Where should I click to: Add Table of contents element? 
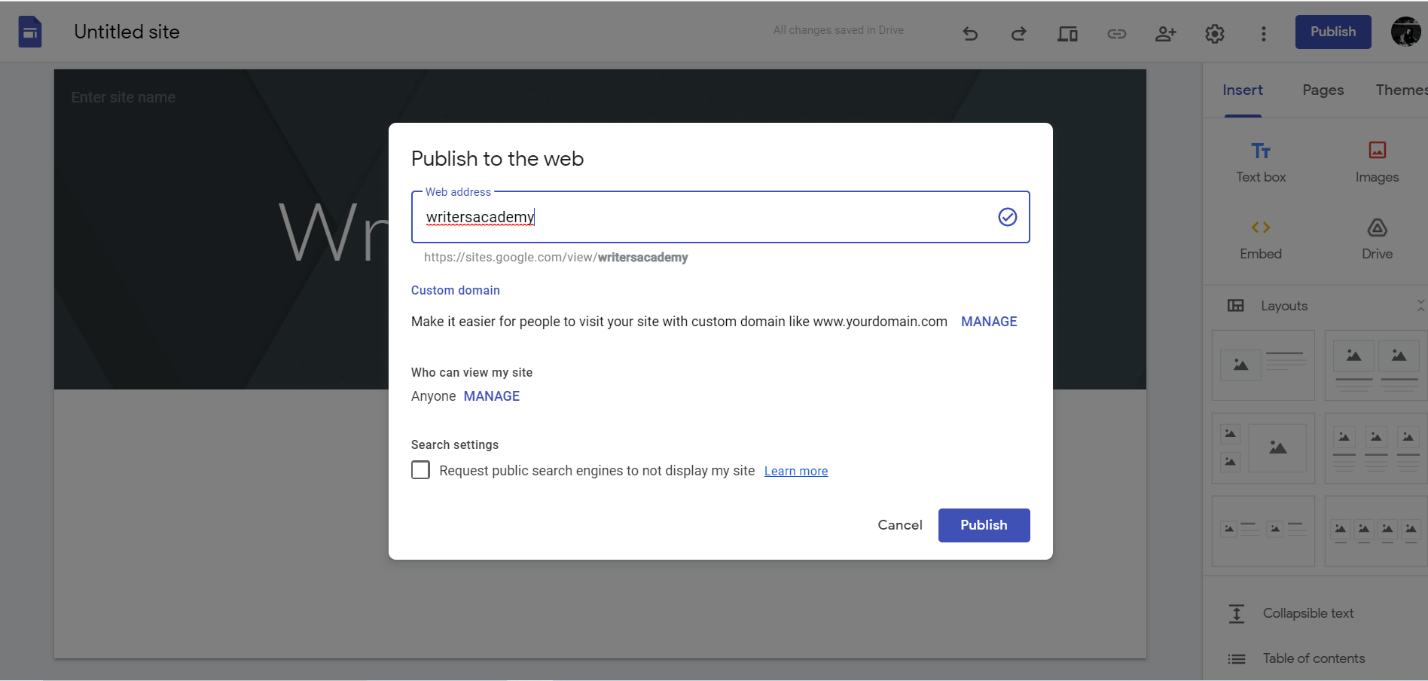(1315, 658)
